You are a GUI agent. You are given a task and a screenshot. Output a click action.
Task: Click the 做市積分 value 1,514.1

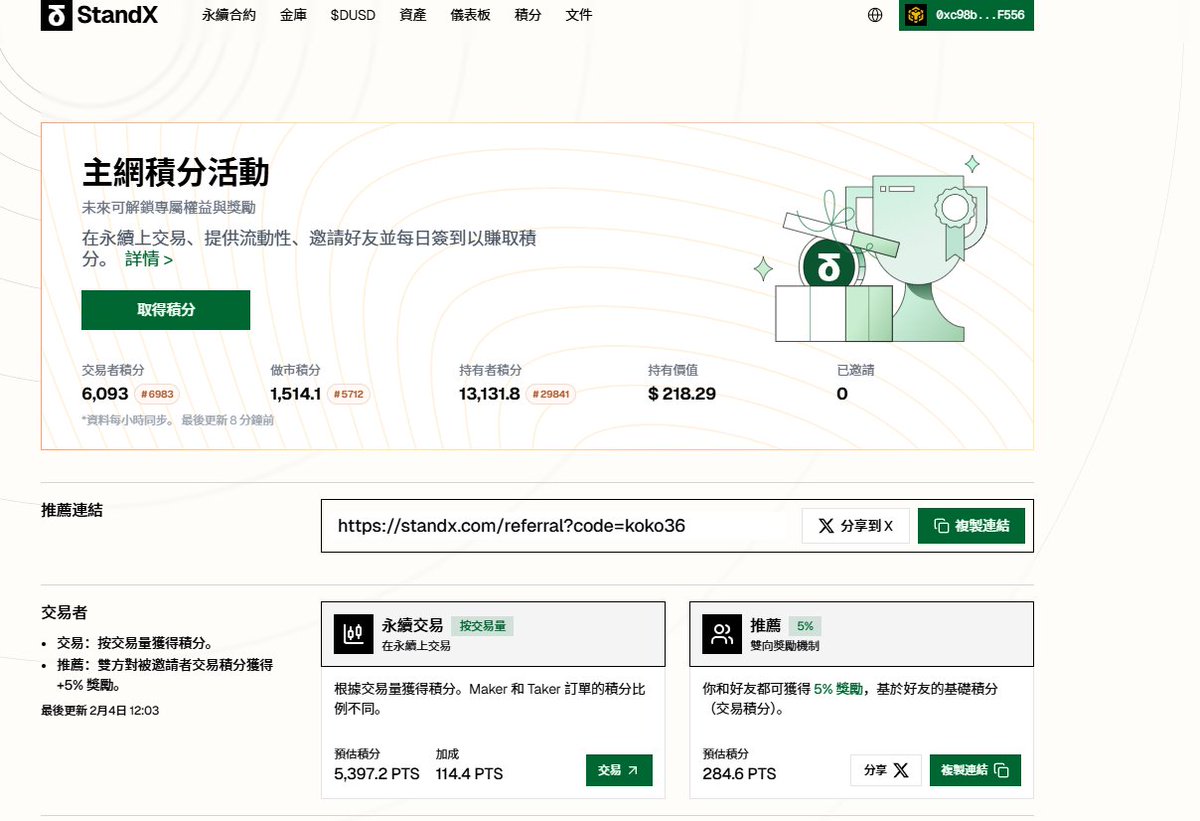[x=295, y=394]
